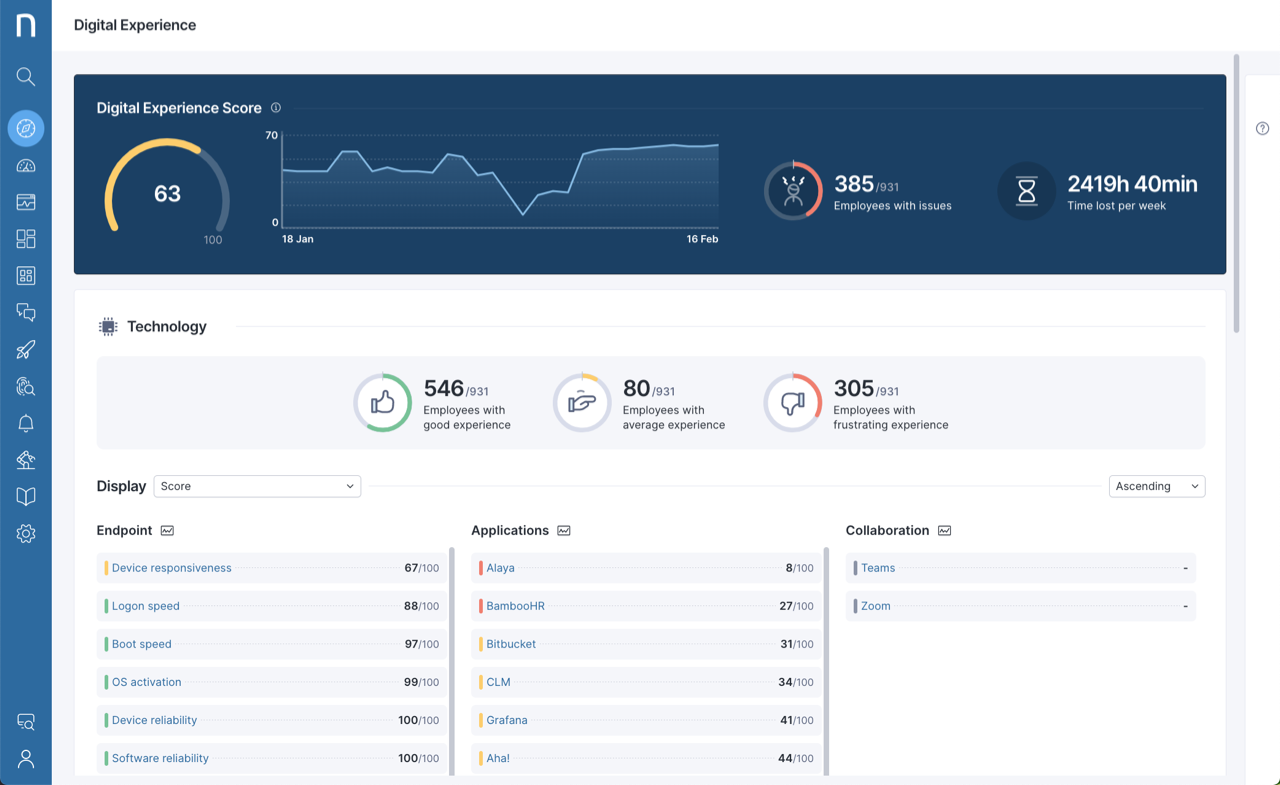
Task: Open the compass Digital Experience icon
Action: pos(26,128)
